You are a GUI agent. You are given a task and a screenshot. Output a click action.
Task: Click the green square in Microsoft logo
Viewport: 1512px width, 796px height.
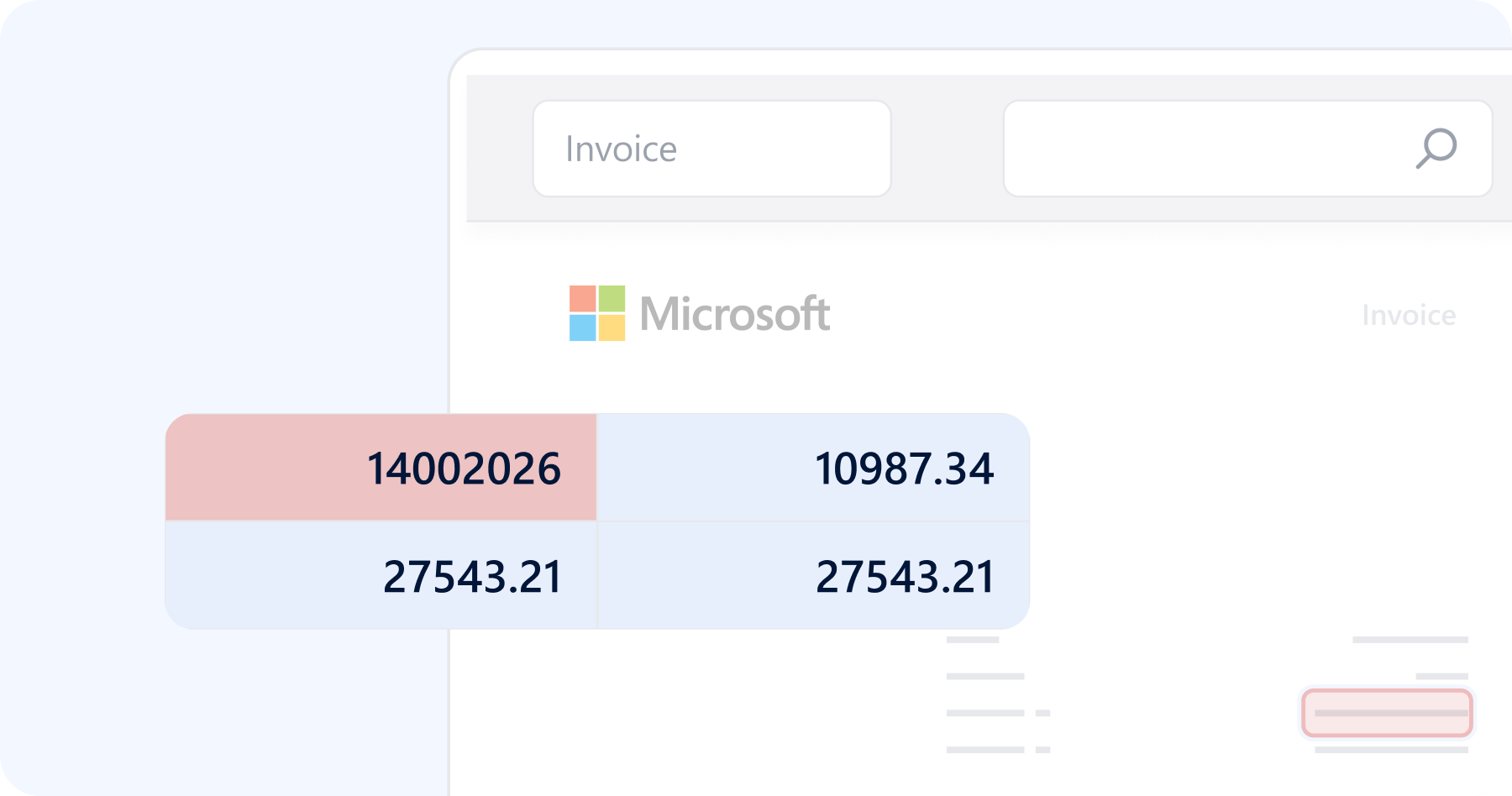(x=612, y=299)
